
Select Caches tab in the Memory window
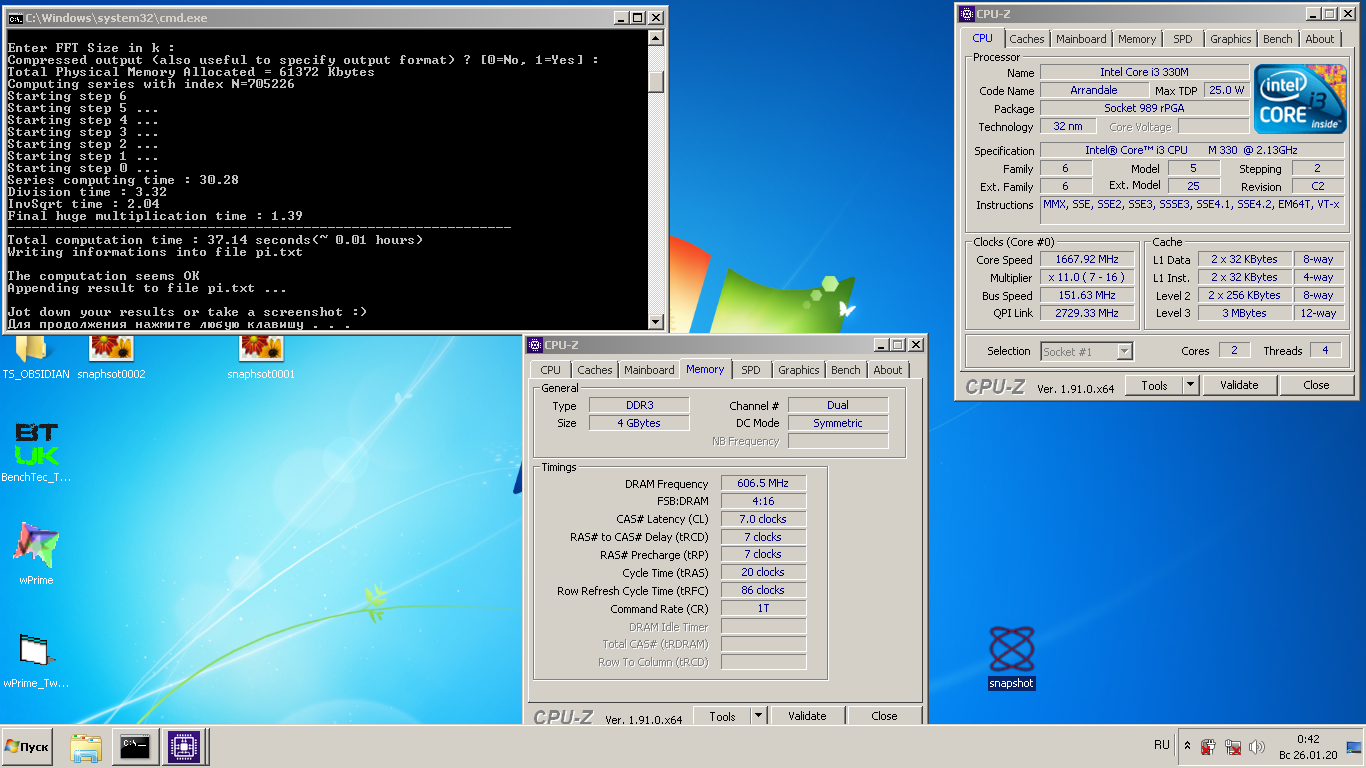(x=594, y=370)
